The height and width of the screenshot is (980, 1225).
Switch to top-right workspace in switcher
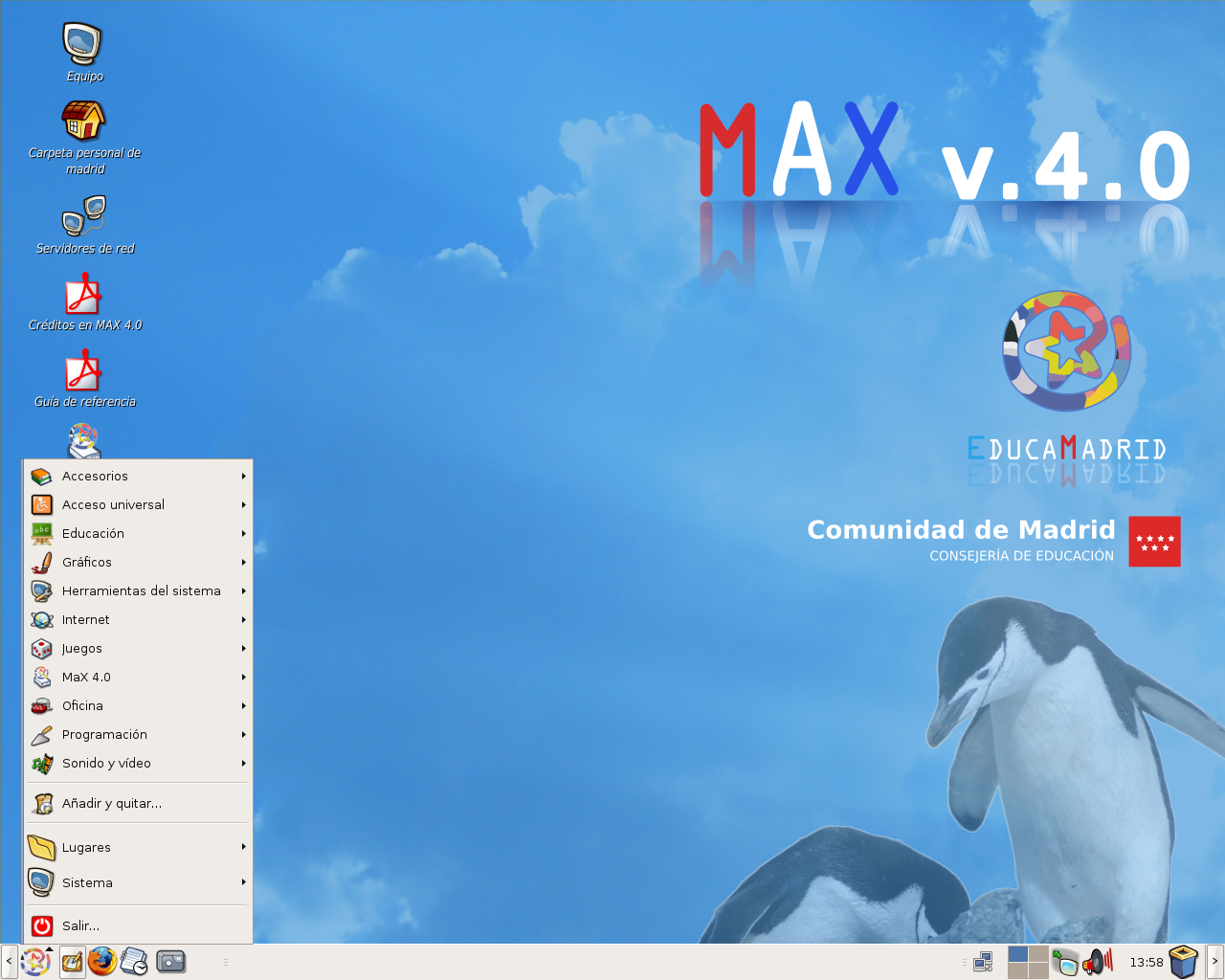pos(1038,954)
